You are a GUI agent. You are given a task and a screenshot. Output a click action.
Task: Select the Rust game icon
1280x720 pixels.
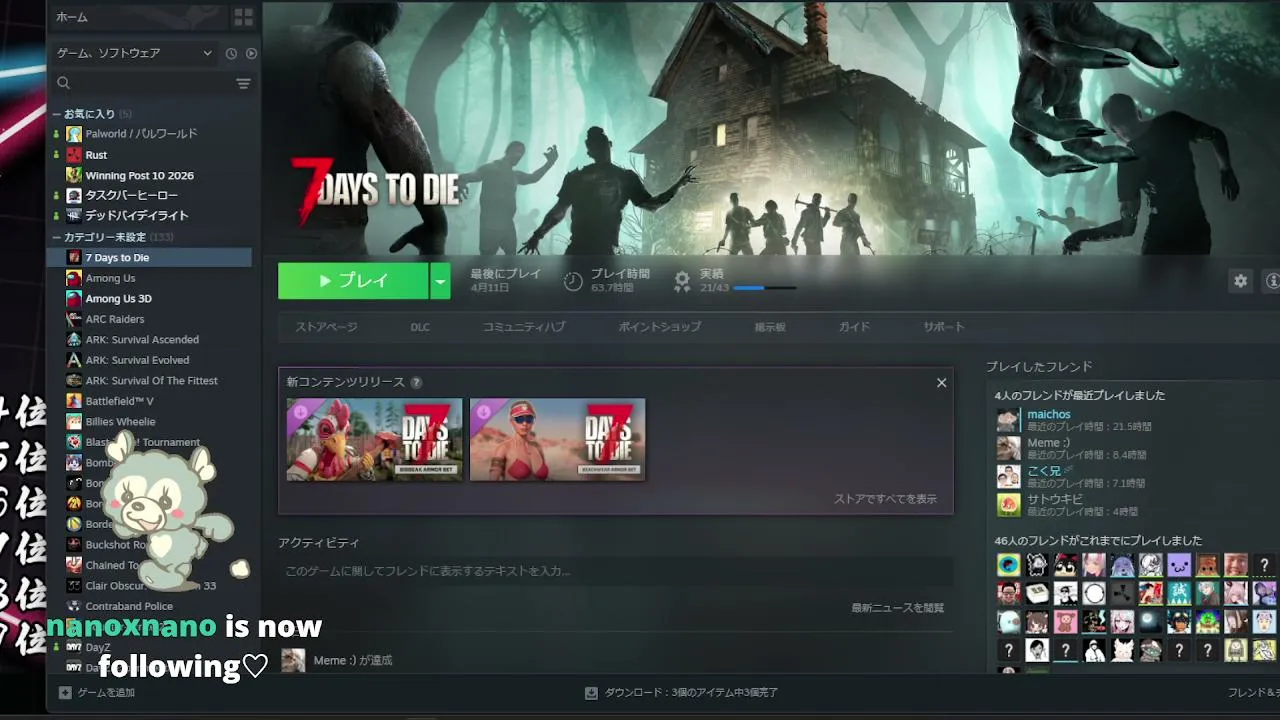[74, 155]
